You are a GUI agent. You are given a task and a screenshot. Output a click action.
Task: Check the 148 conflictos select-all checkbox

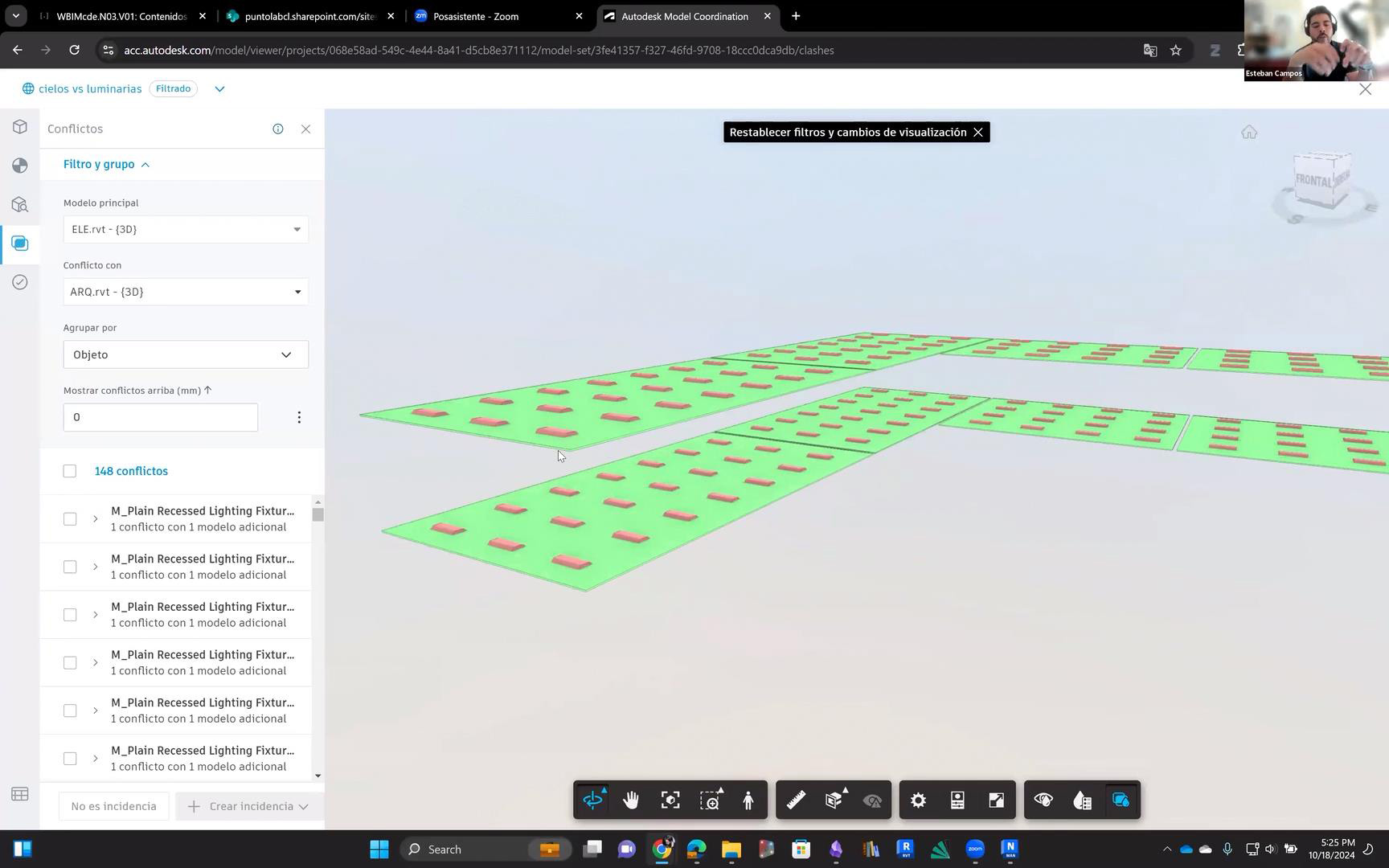pyautogui.click(x=70, y=471)
